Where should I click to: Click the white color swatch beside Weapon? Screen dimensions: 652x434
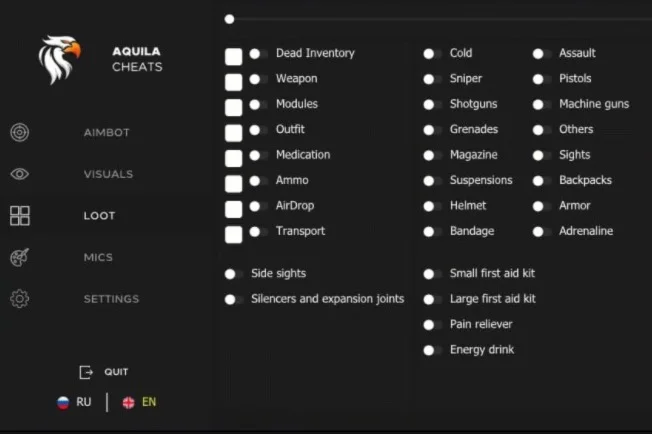pos(233,82)
